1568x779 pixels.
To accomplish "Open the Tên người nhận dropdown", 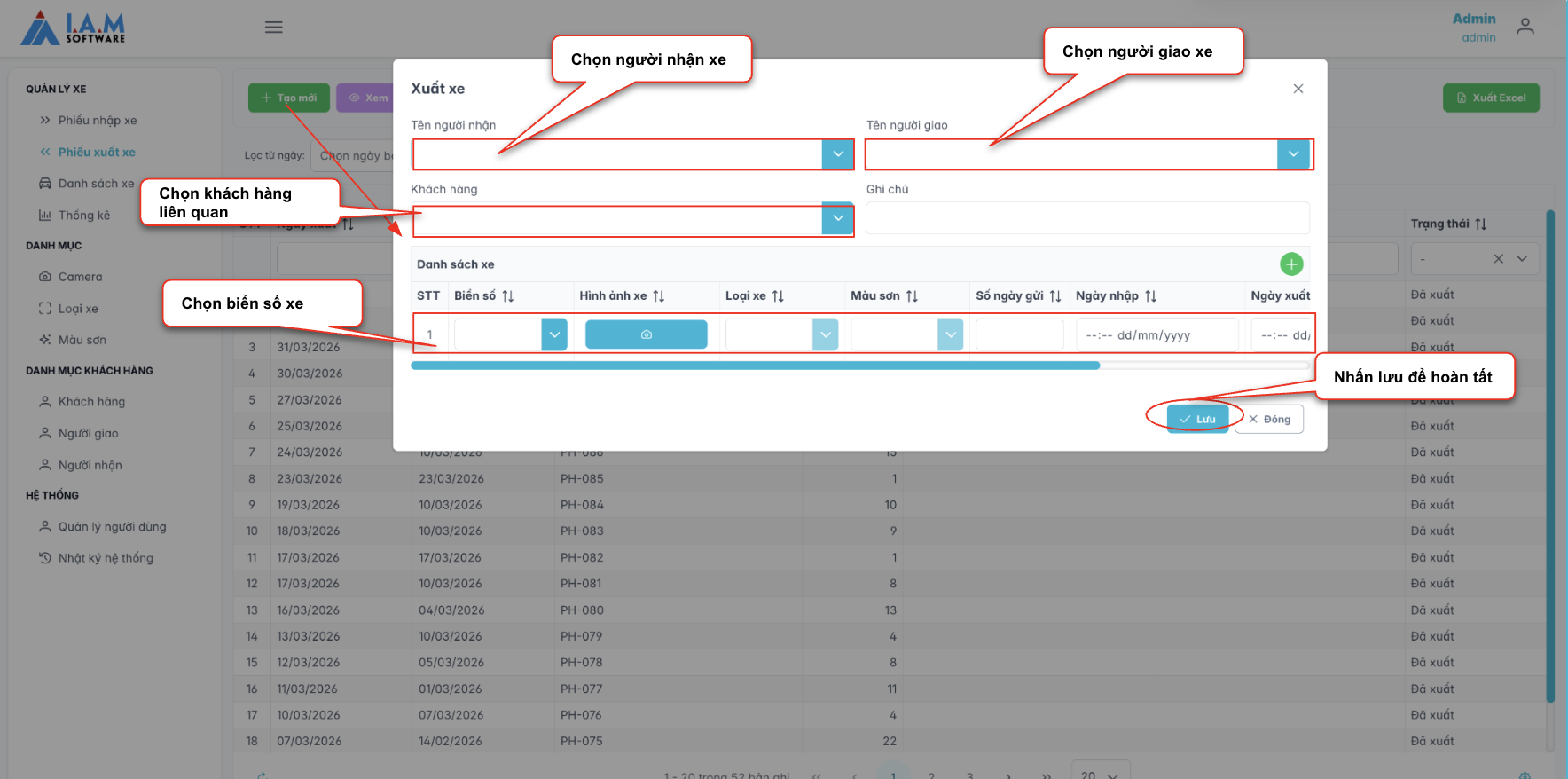I will (x=837, y=154).
